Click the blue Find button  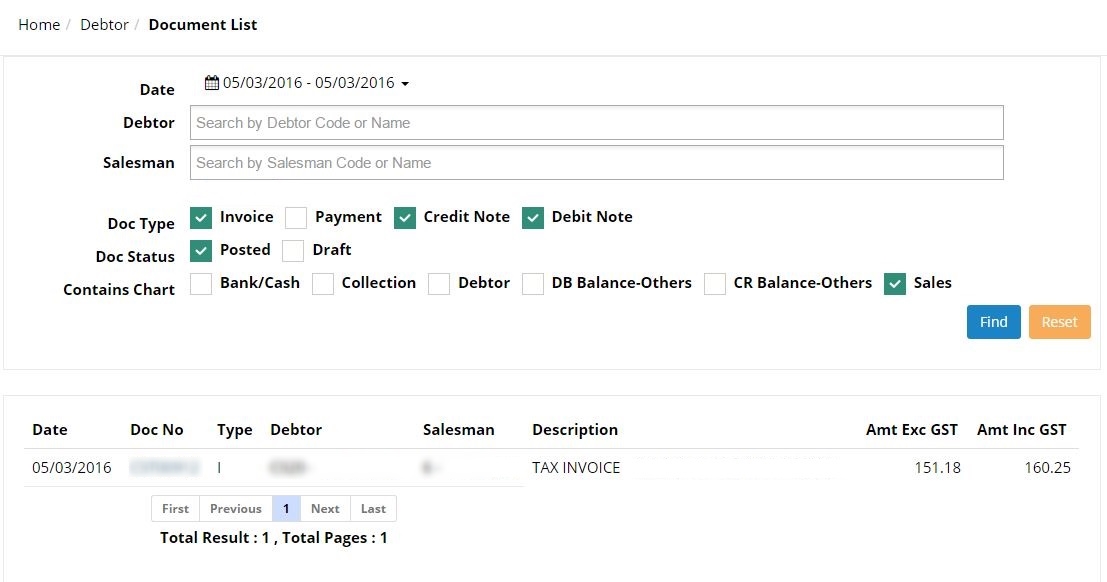click(993, 322)
